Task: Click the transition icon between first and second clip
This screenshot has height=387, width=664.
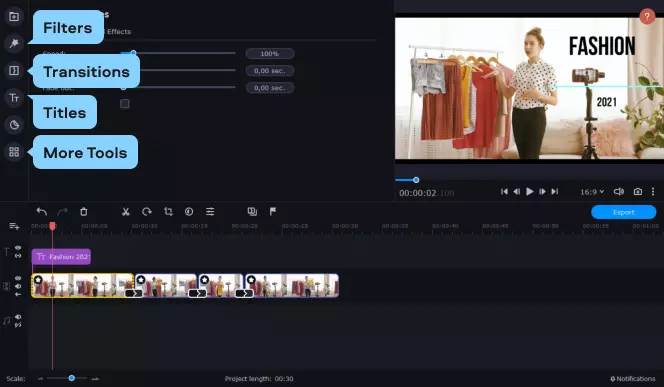Action: 134,293
